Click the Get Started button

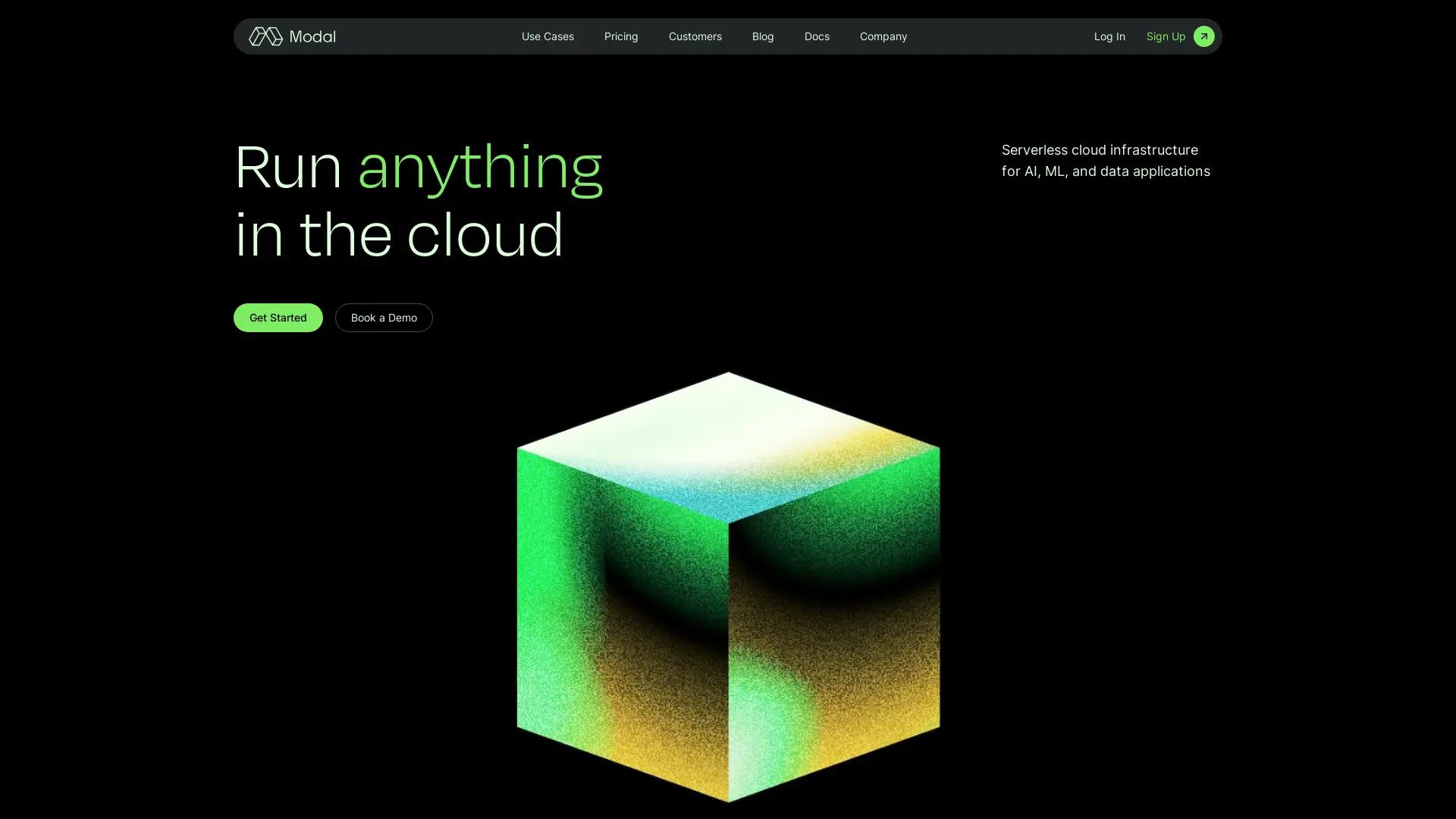click(x=278, y=317)
